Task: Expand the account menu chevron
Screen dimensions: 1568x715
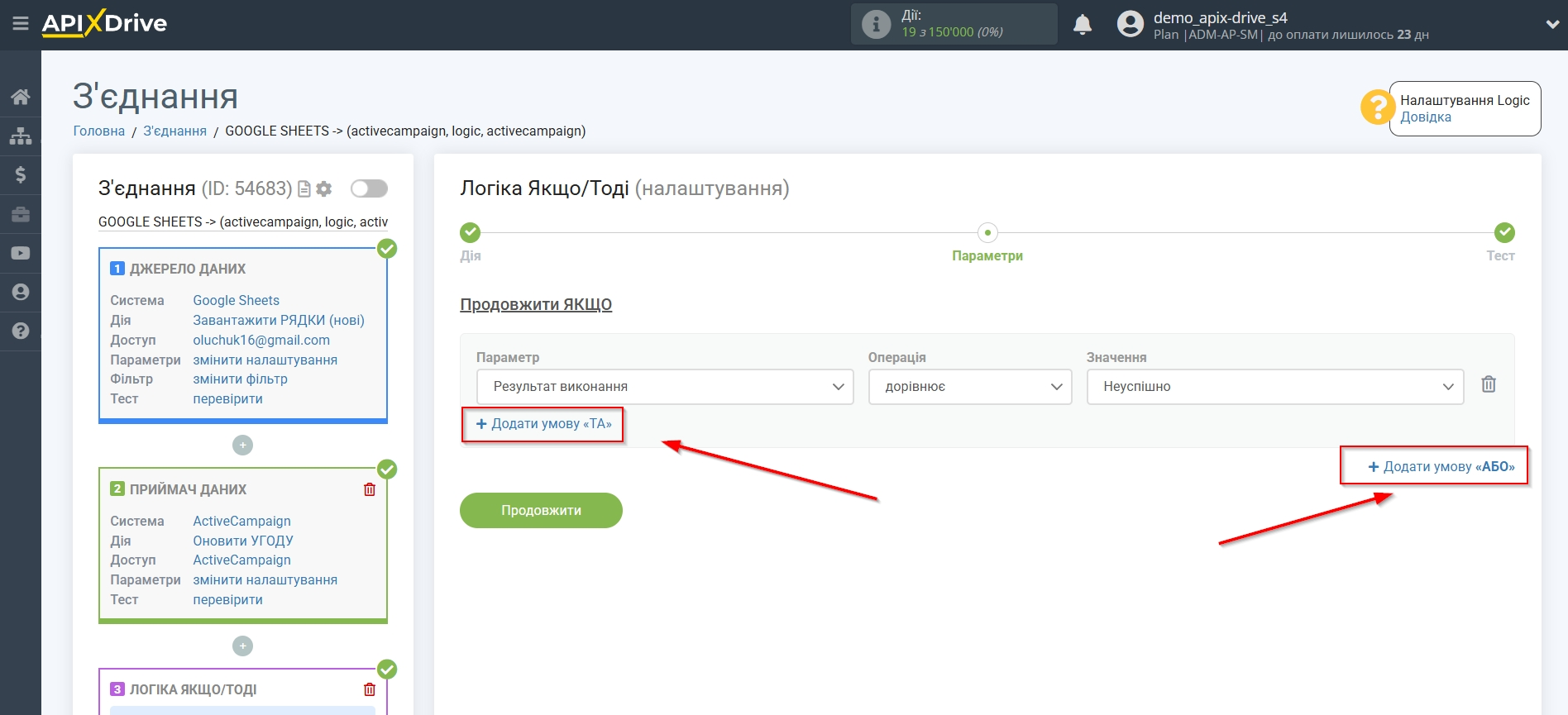Action: (1552, 25)
